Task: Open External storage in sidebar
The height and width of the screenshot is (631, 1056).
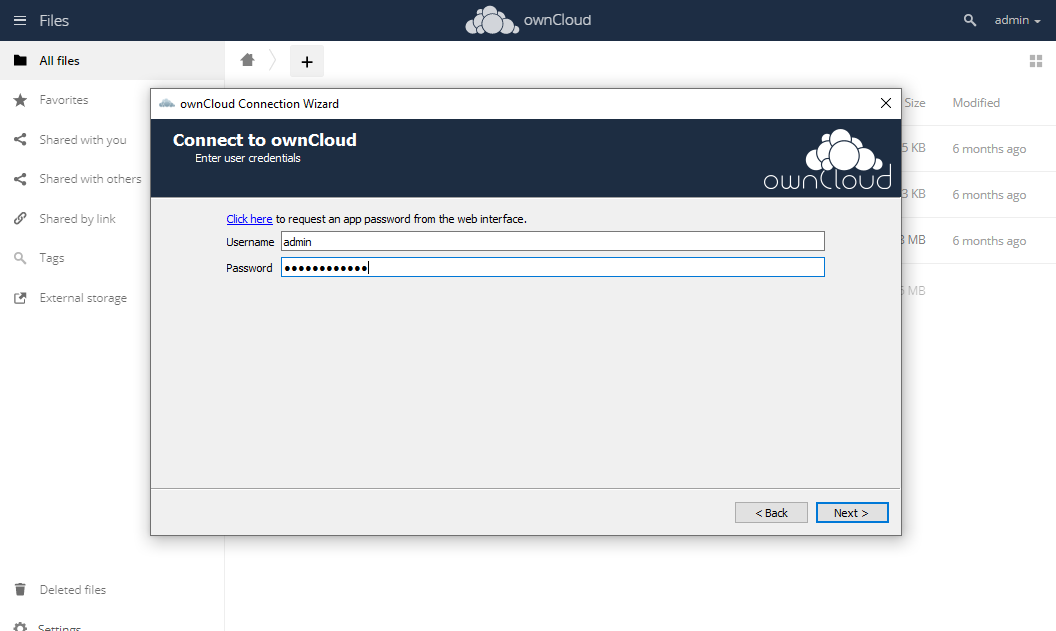Action: point(83,298)
